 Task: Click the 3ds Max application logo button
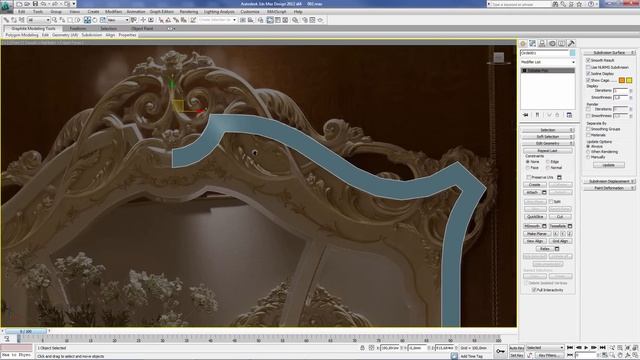(x=6, y=6)
